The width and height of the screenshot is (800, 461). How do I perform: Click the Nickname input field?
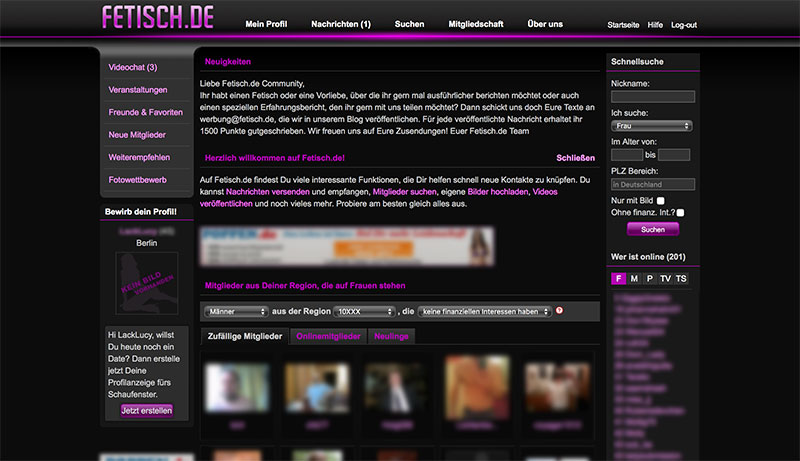coord(652,97)
